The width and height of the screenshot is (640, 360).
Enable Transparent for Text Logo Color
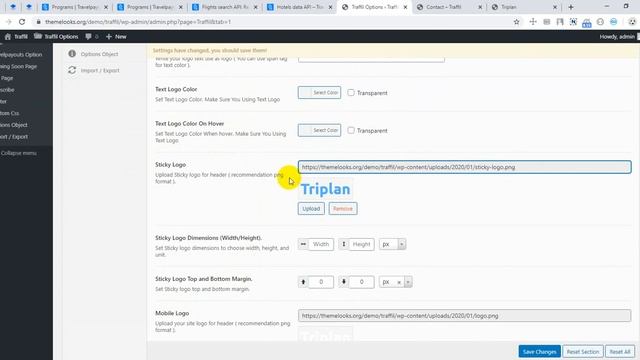(351, 93)
